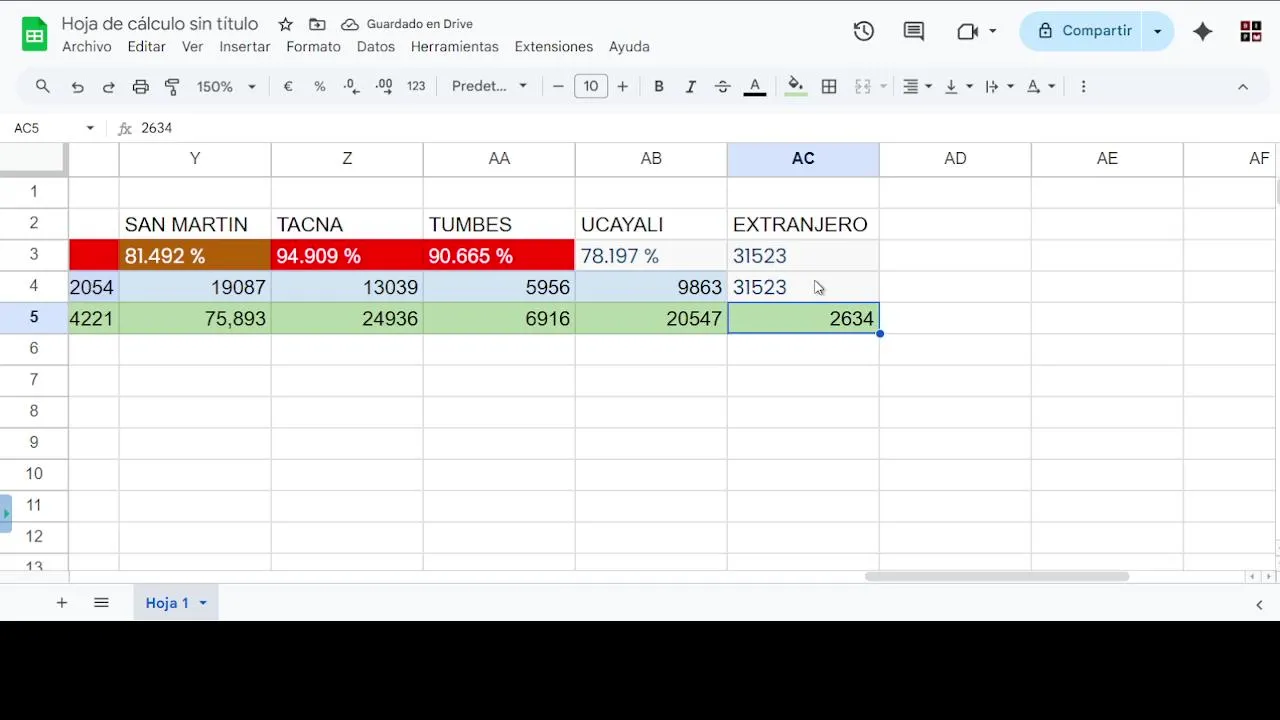Click the search menus magnifier icon
This screenshot has width=1280, height=720.
[x=43, y=87]
